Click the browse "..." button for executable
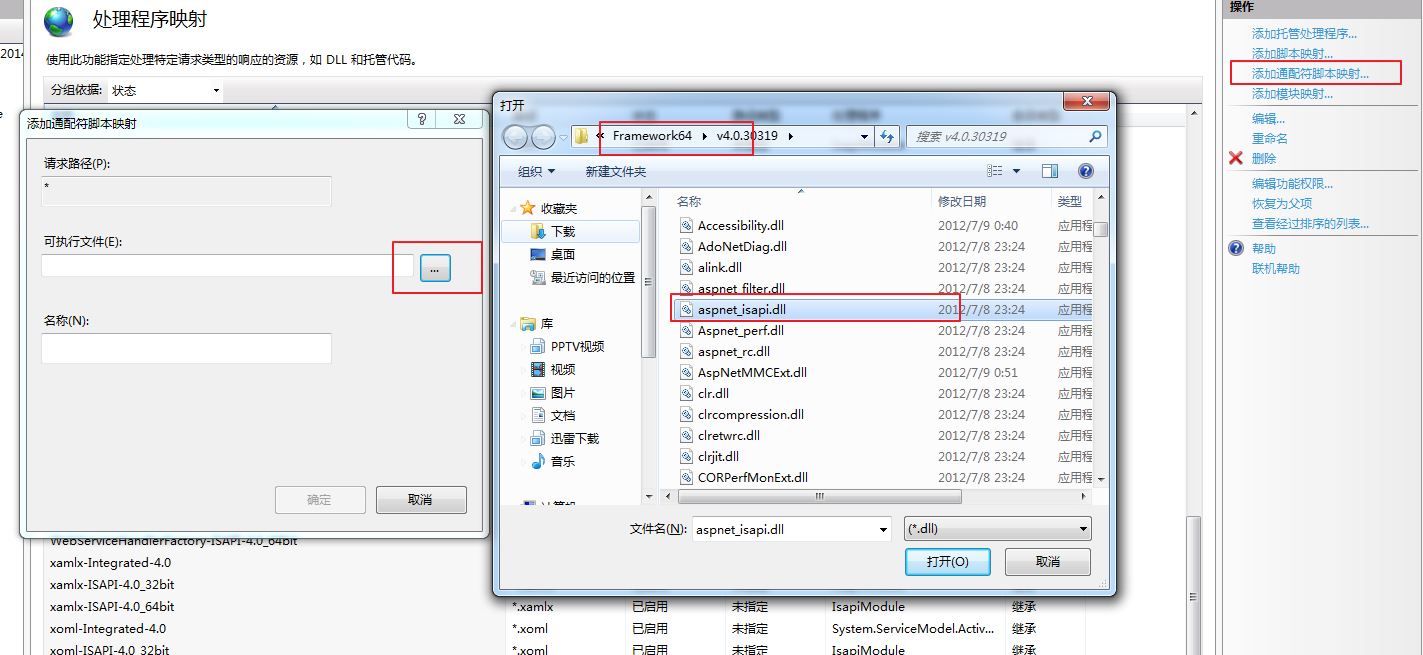The image size is (1423, 655). coord(435,267)
